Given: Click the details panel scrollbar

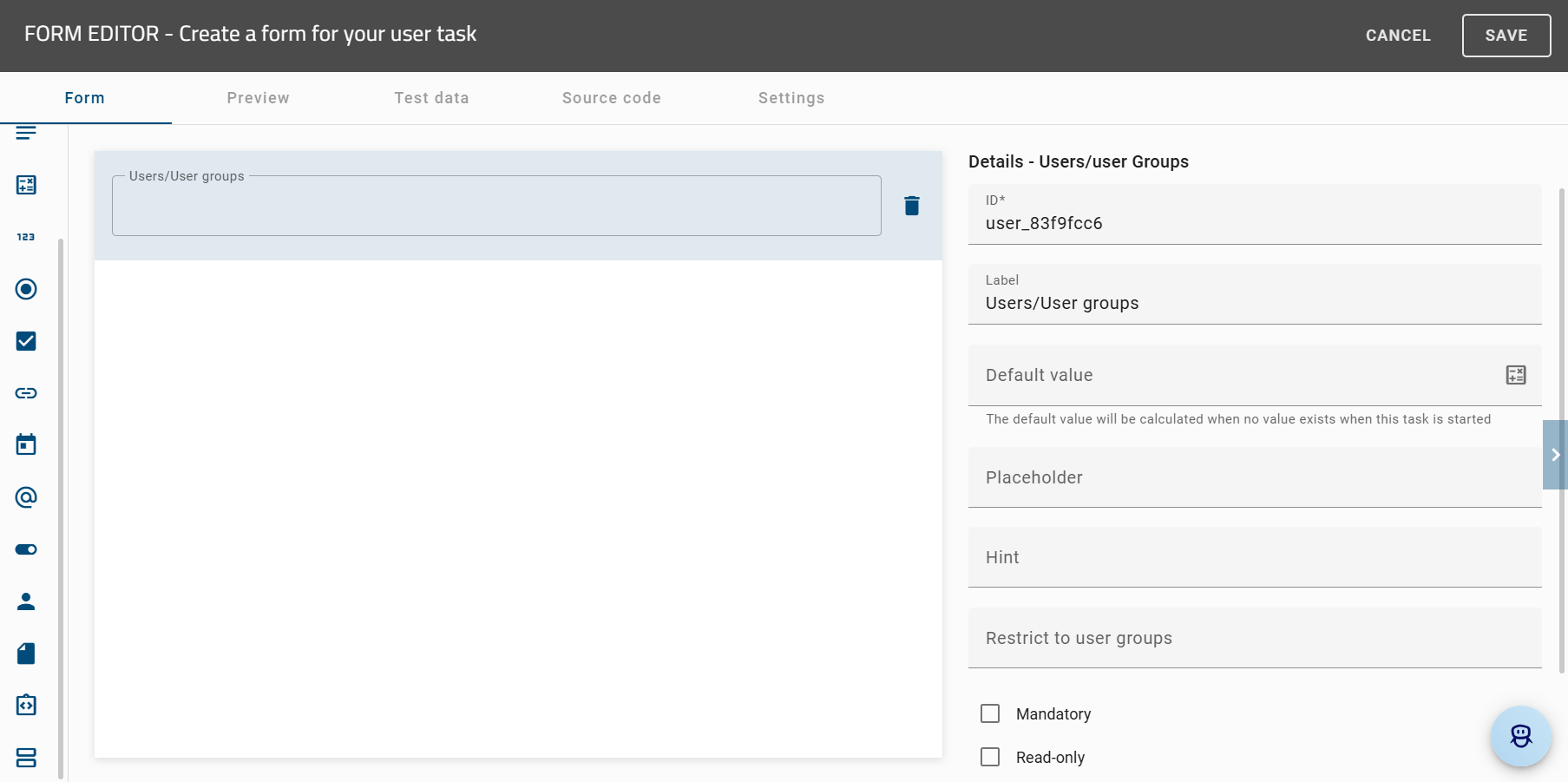Looking at the screenshot, I should [x=1563, y=430].
